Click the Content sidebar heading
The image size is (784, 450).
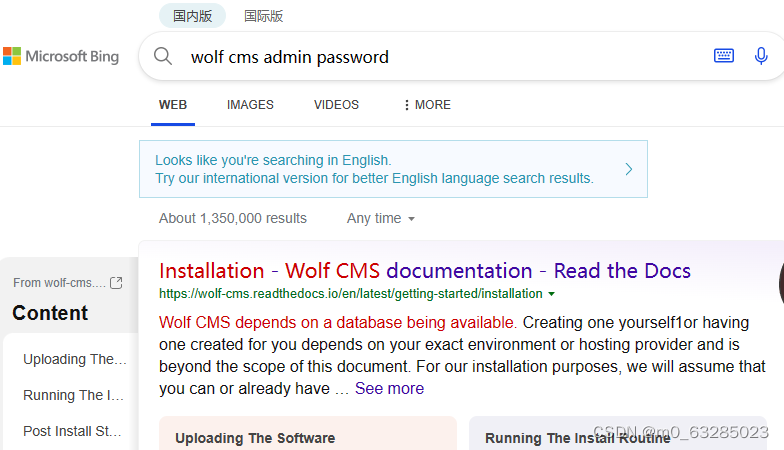[50, 313]
